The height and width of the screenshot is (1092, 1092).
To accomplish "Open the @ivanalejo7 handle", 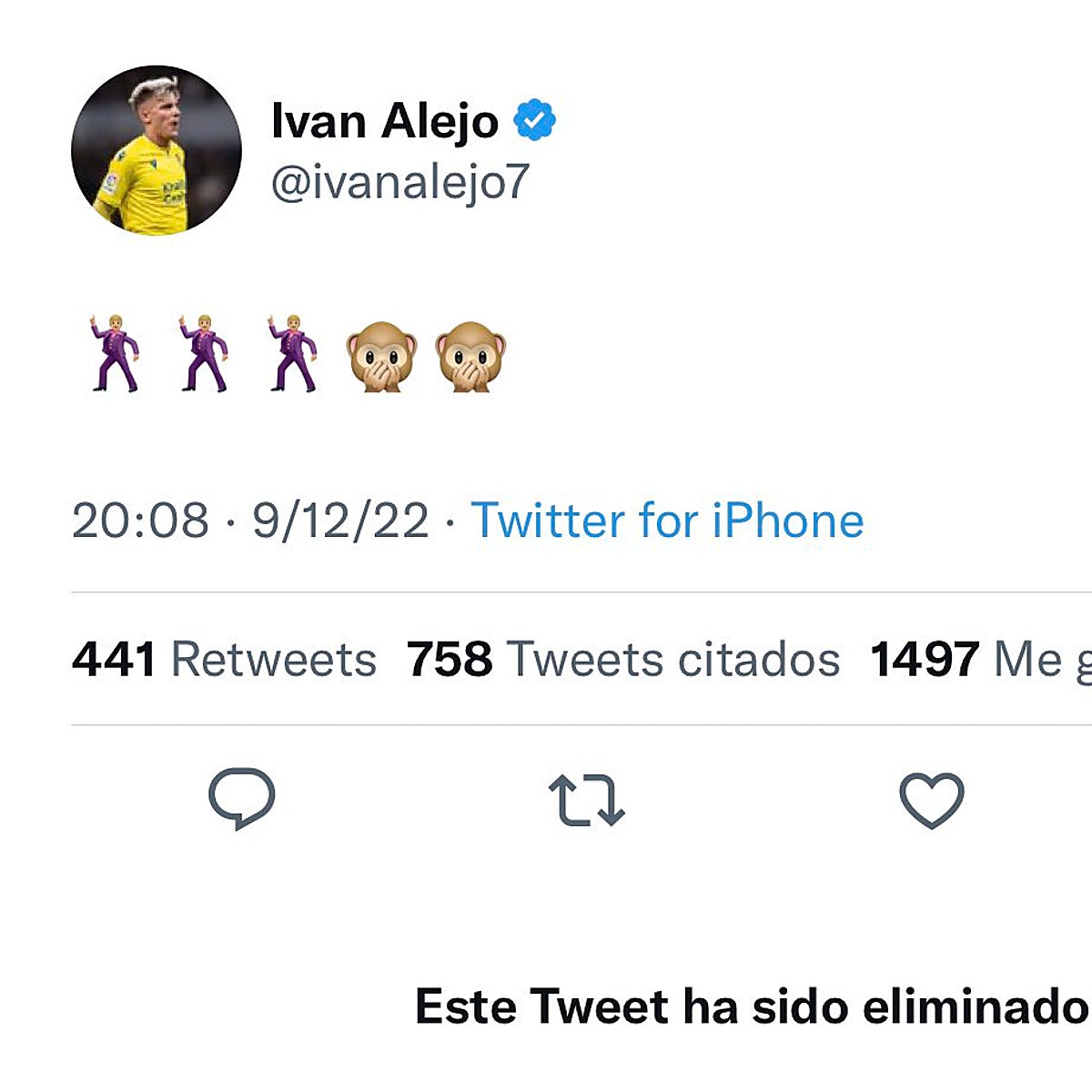I will 403,182.
